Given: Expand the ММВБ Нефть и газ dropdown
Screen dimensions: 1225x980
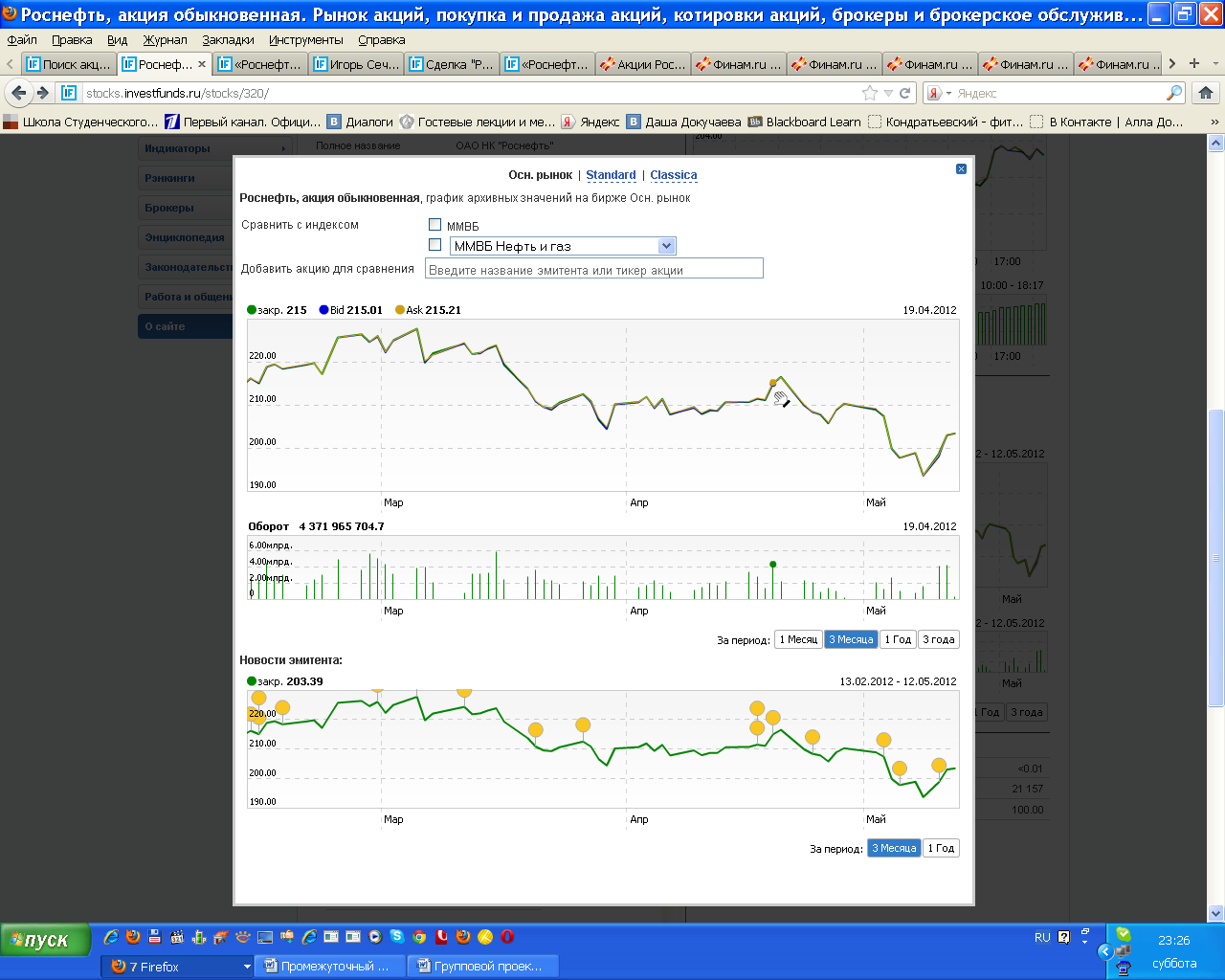Looking at the screenshot, I should coord(667,246).
